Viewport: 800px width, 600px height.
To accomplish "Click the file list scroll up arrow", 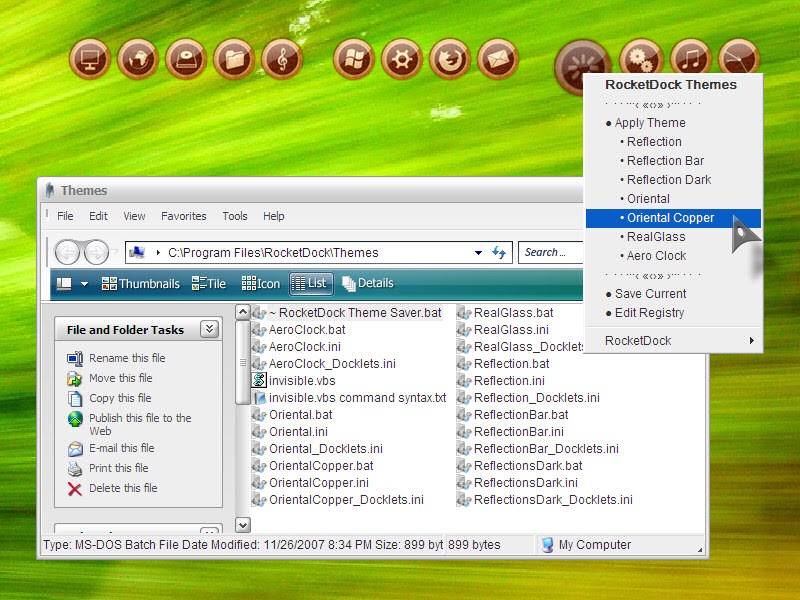I will point(243,312).
